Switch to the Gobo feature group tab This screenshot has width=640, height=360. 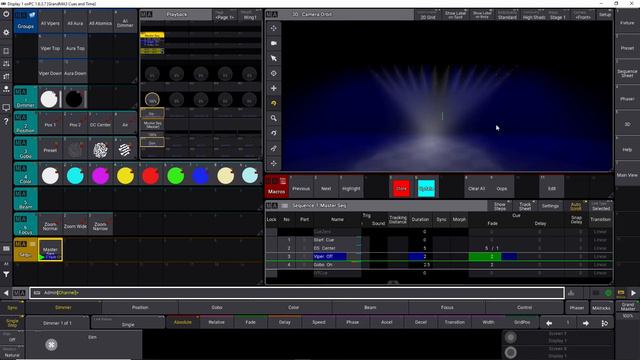click(x=217, y=308)
